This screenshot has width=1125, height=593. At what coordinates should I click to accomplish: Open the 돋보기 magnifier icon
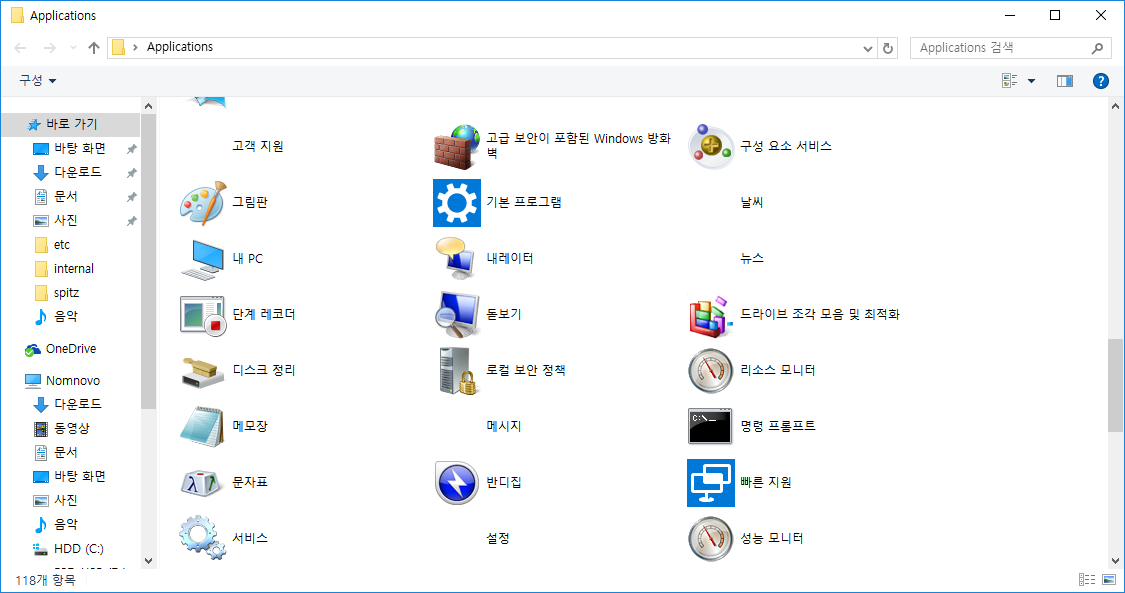(457, 314)
